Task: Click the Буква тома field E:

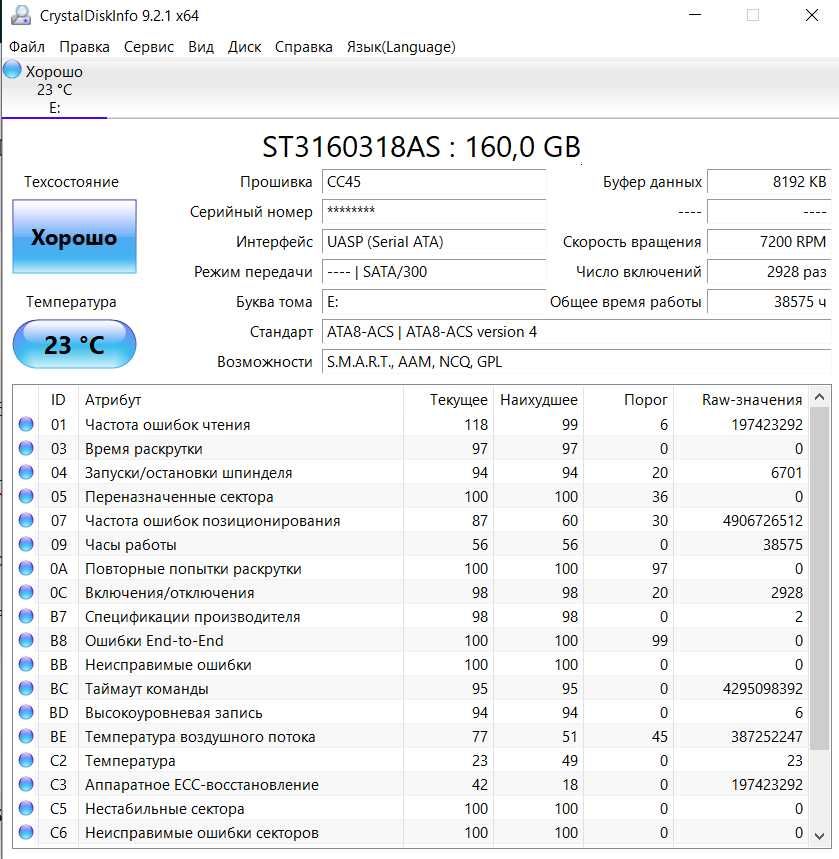Action: tap(433, 302)
